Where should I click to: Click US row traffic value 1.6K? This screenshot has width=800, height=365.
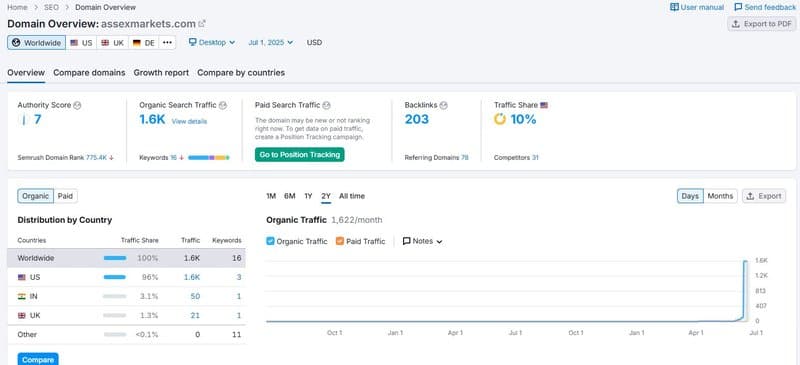[x=192, y=277]
